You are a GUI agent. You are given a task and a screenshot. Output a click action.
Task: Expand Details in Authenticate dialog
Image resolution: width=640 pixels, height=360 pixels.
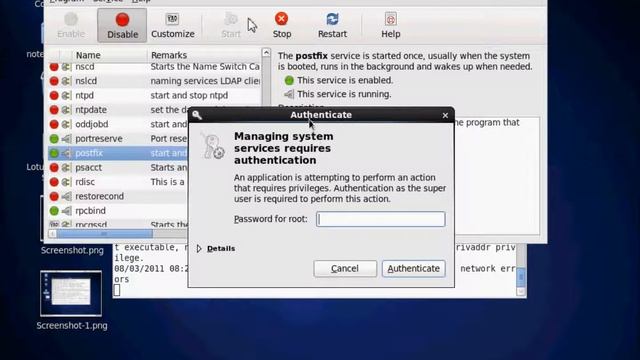click(216, 248)
